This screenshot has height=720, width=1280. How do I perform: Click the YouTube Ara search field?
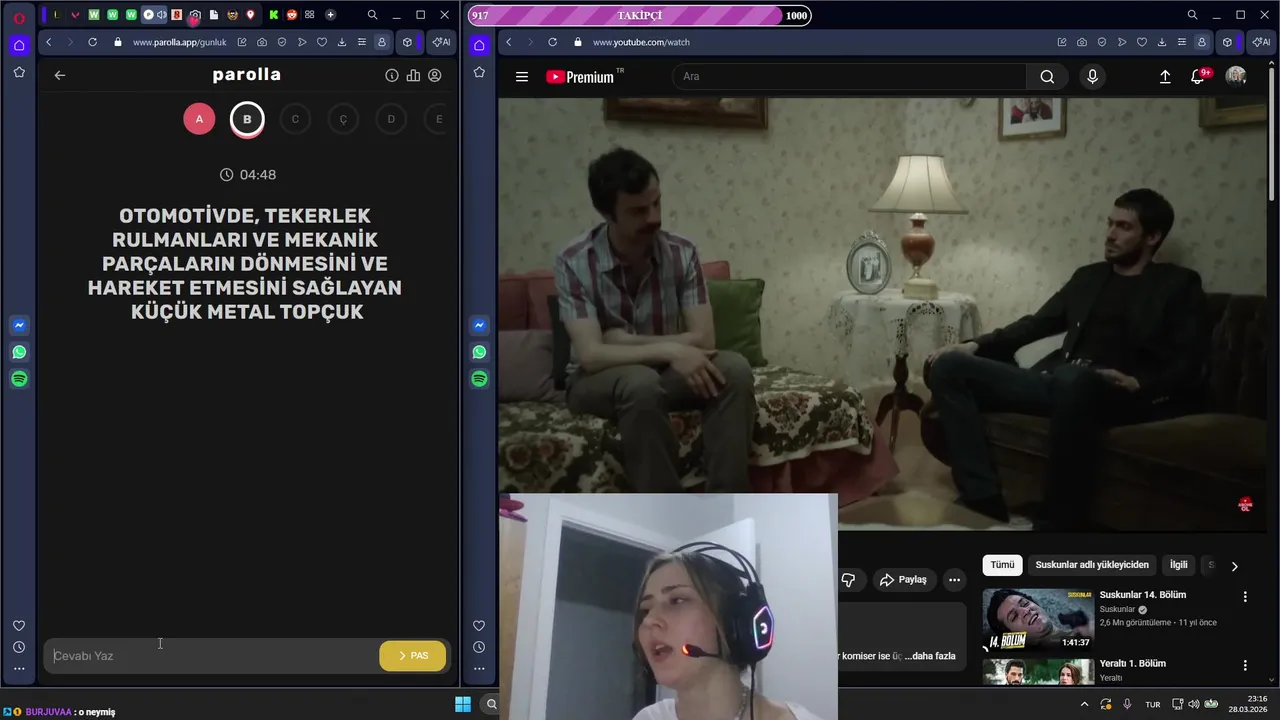click(850, 77)
